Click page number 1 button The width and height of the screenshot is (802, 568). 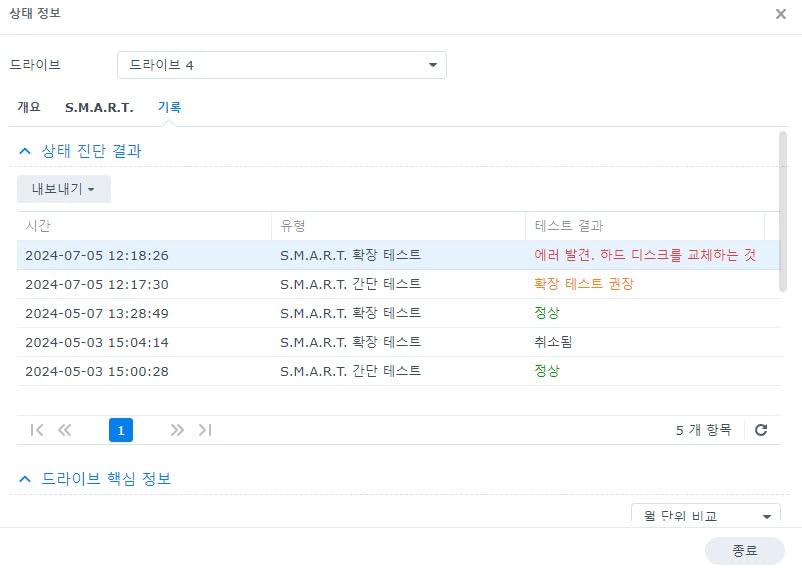(x=121, y=430)
